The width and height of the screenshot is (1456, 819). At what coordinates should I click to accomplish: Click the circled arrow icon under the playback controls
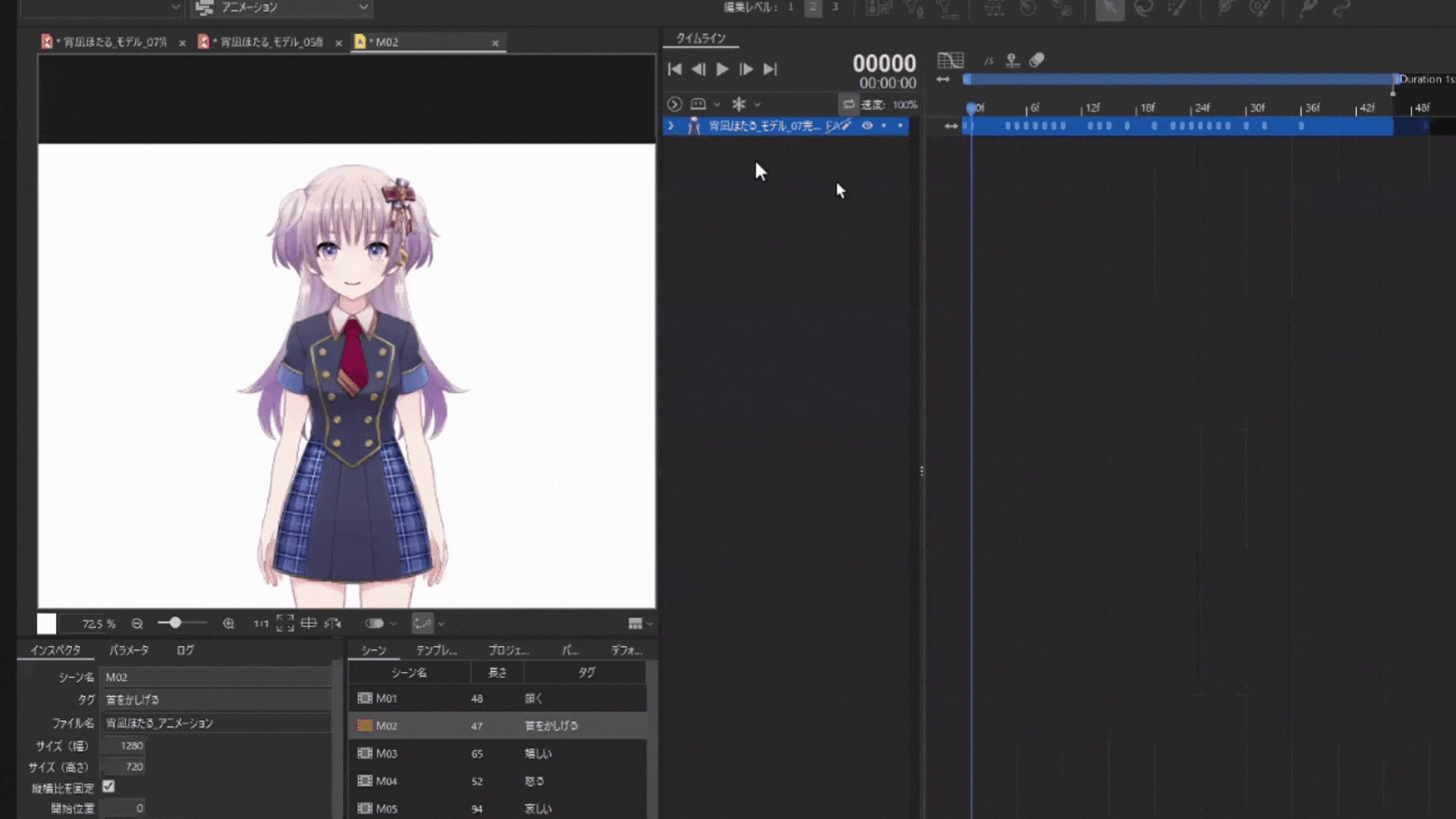(674, 104)
